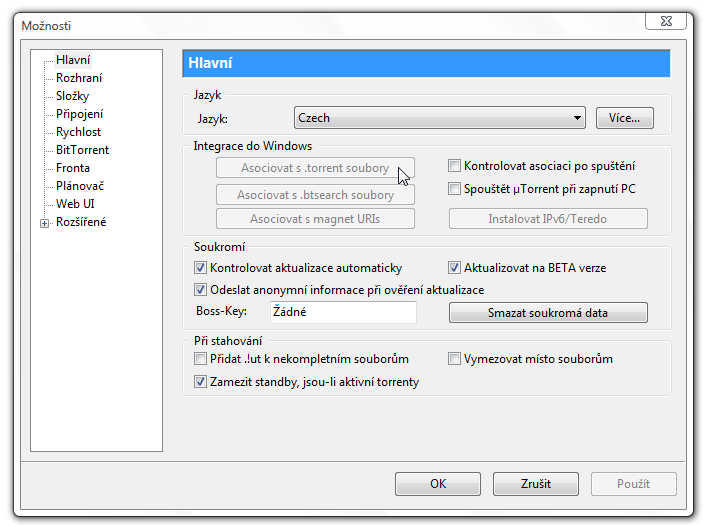Open the Jazyk language dropdown
Screen dimensions: 706x527
(x=439, y=118)
